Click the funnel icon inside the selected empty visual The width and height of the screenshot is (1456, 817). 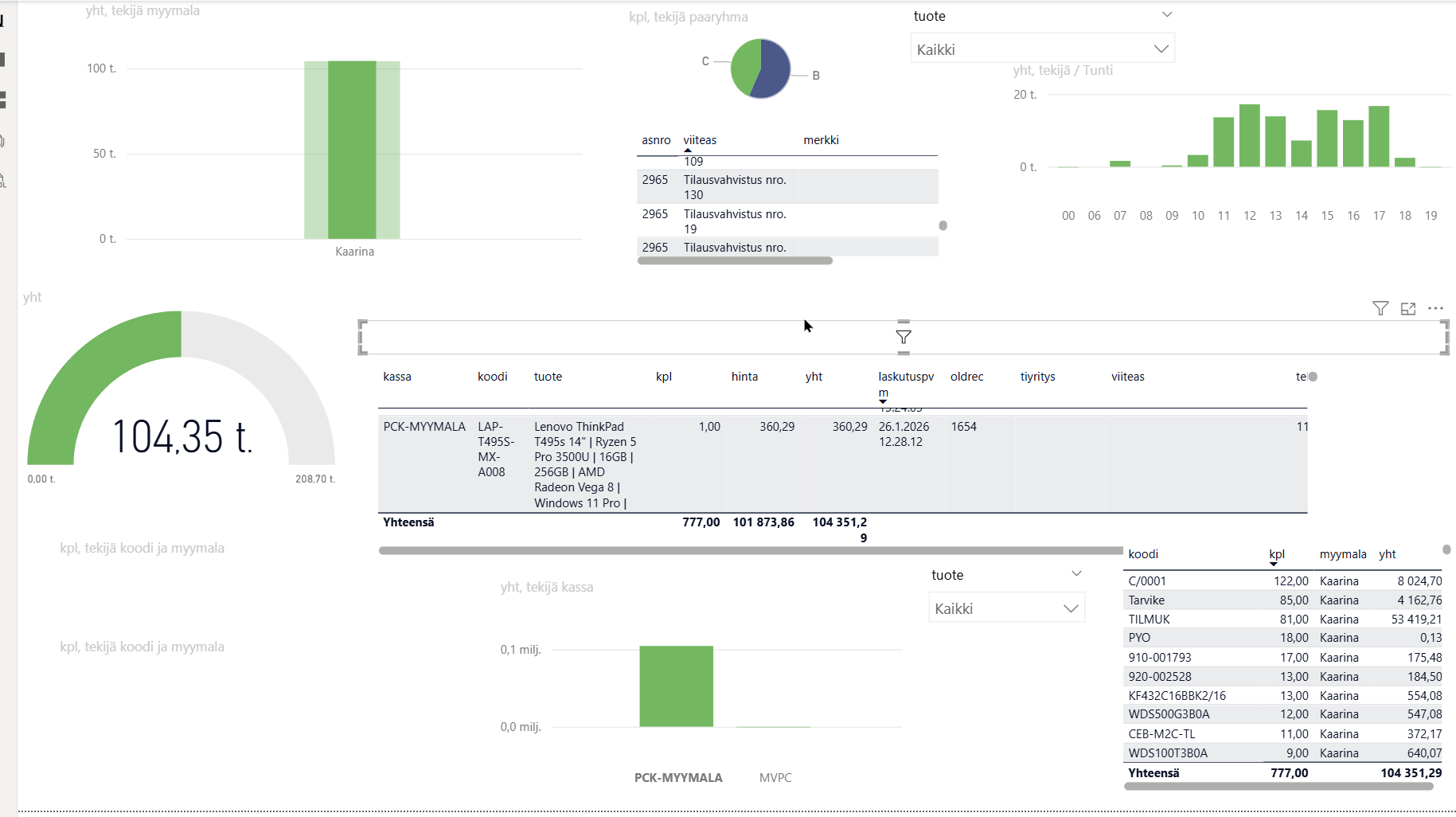904,338
